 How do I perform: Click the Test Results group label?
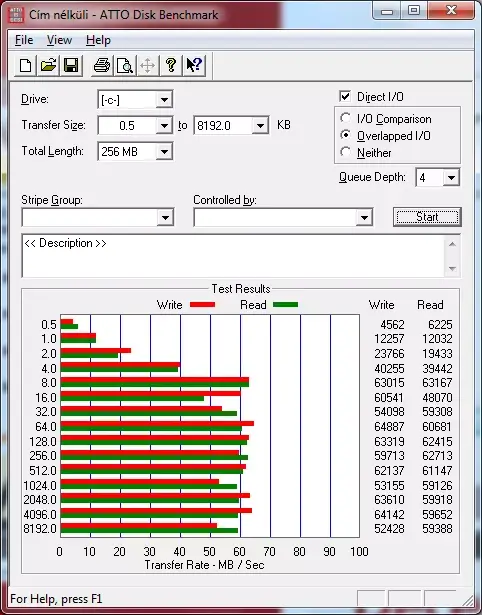coord(241,289)
